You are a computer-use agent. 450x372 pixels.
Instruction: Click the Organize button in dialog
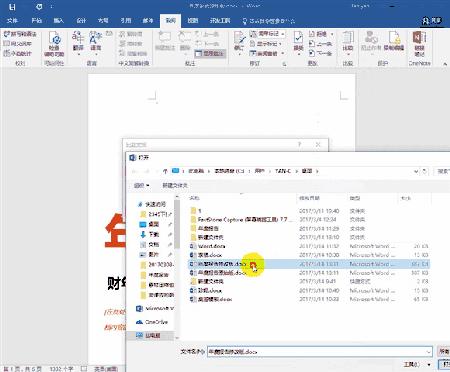[x=141, y=185]
